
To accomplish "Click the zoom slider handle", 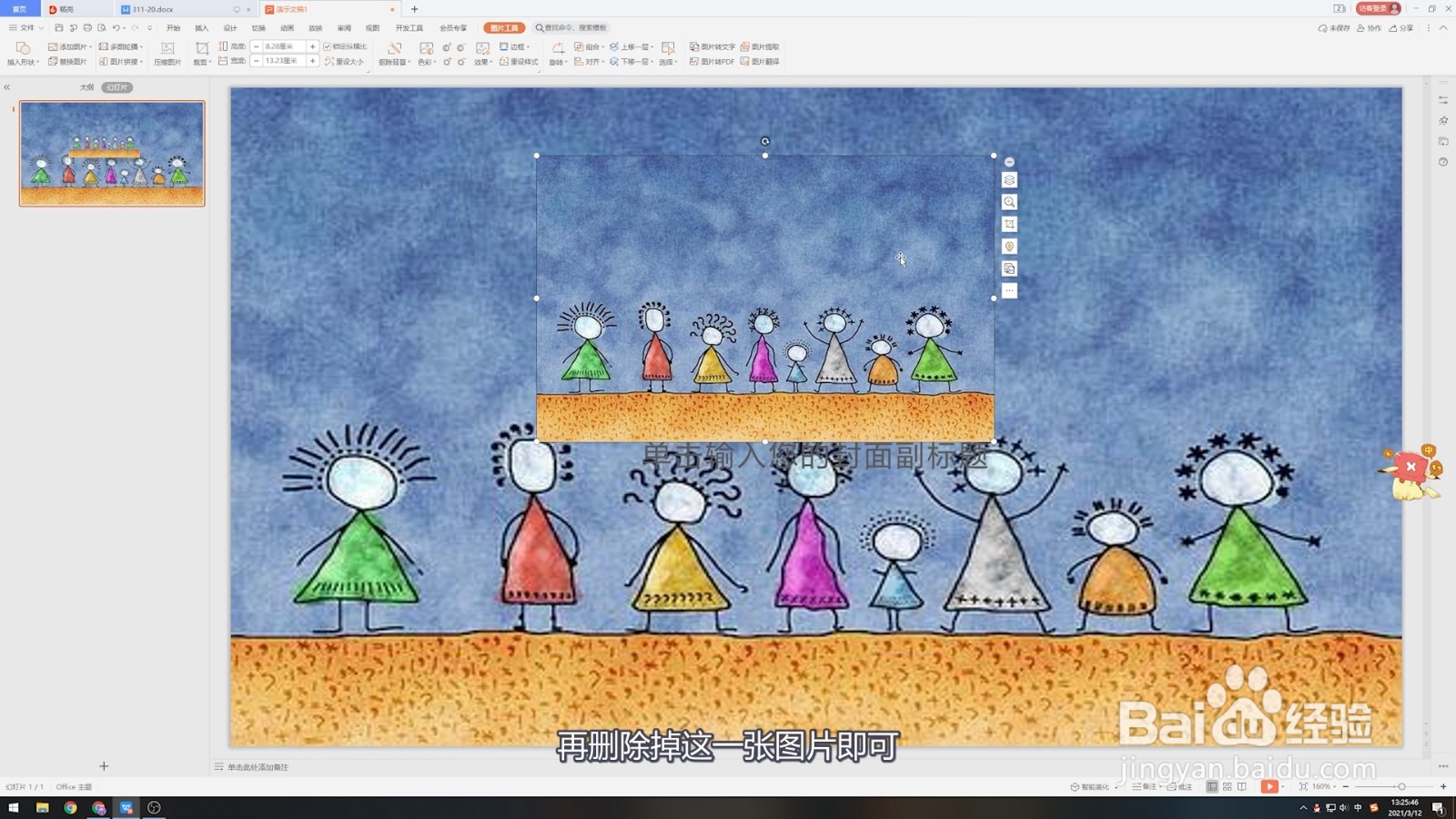I will (x=1401, y=786).
